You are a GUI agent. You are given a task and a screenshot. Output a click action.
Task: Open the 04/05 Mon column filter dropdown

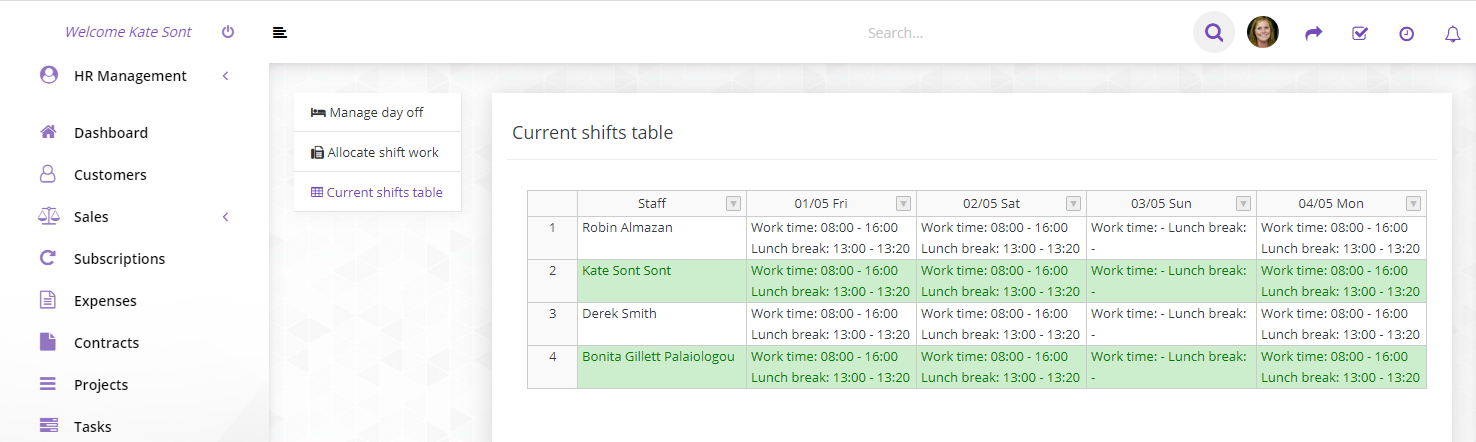pos(1413,204)
